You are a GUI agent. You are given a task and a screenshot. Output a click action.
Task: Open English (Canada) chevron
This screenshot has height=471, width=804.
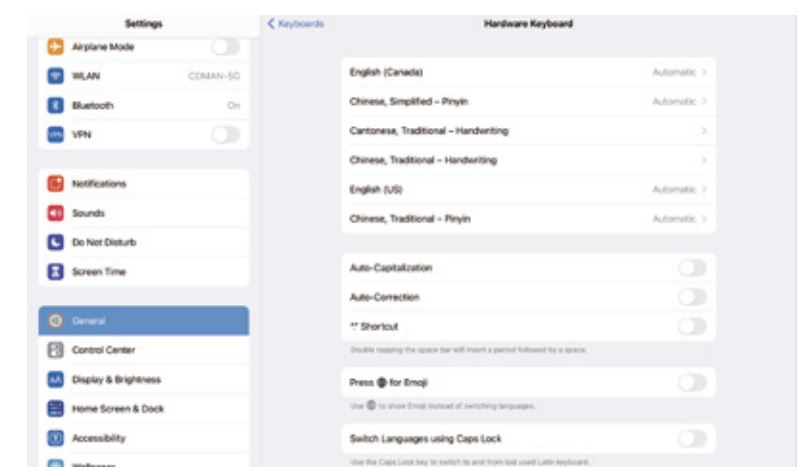pyautogui.click(x=705, y=72)
